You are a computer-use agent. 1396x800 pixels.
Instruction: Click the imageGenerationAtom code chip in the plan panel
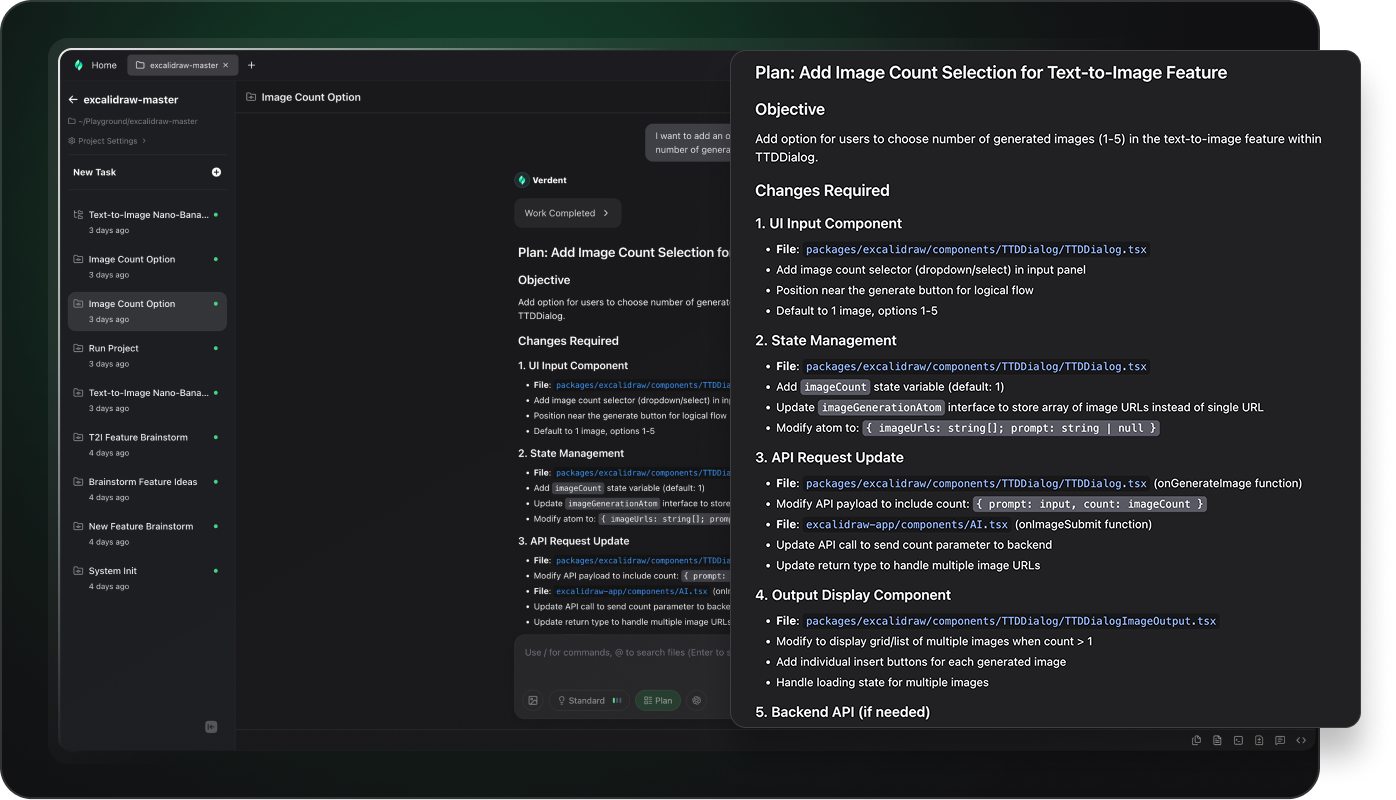click(x=881, y=408)
